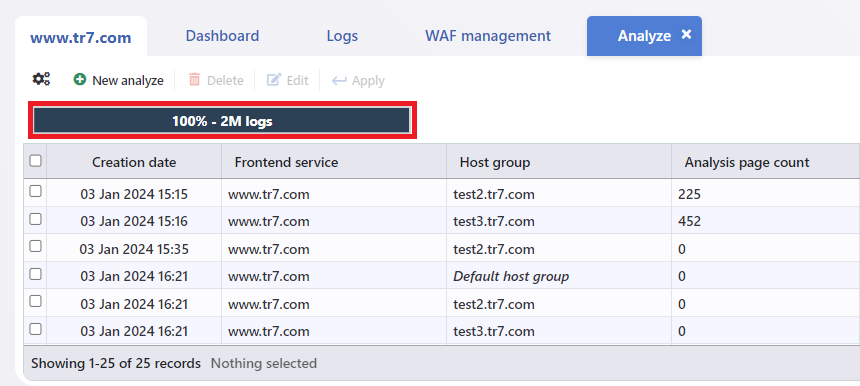Click the 100% - 2M logs progress bar
Viewport: 860px width, 386px height.
pos(222,121)
